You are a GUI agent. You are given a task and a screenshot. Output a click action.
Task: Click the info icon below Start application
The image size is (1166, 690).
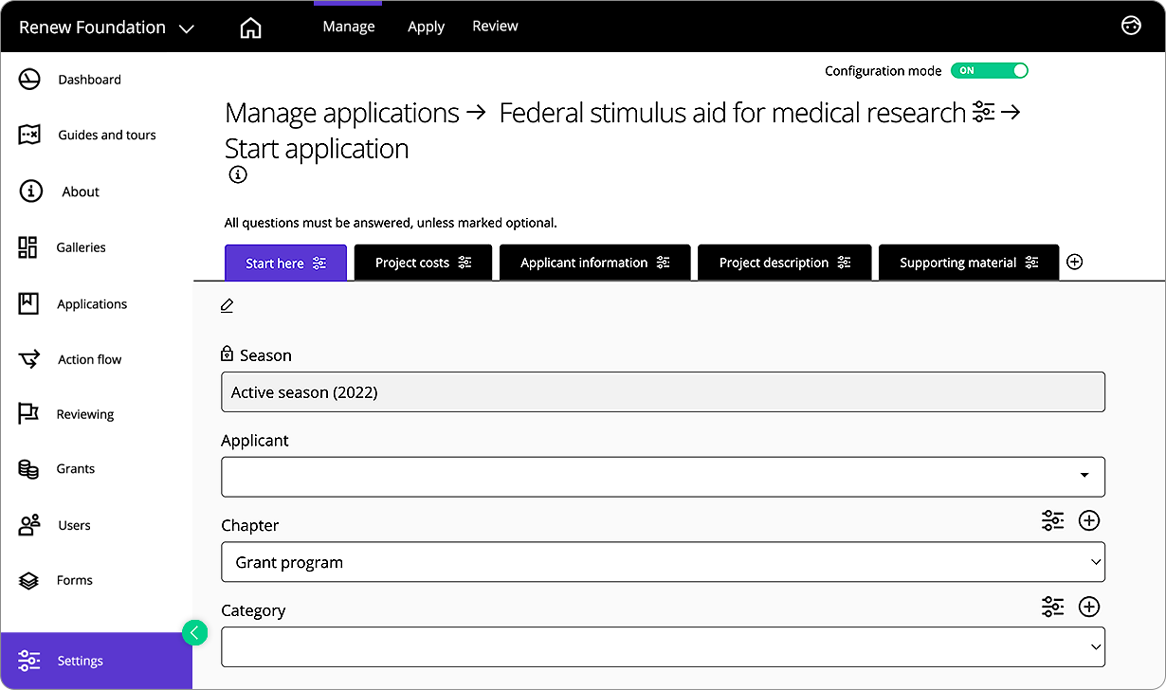point(237,175)
